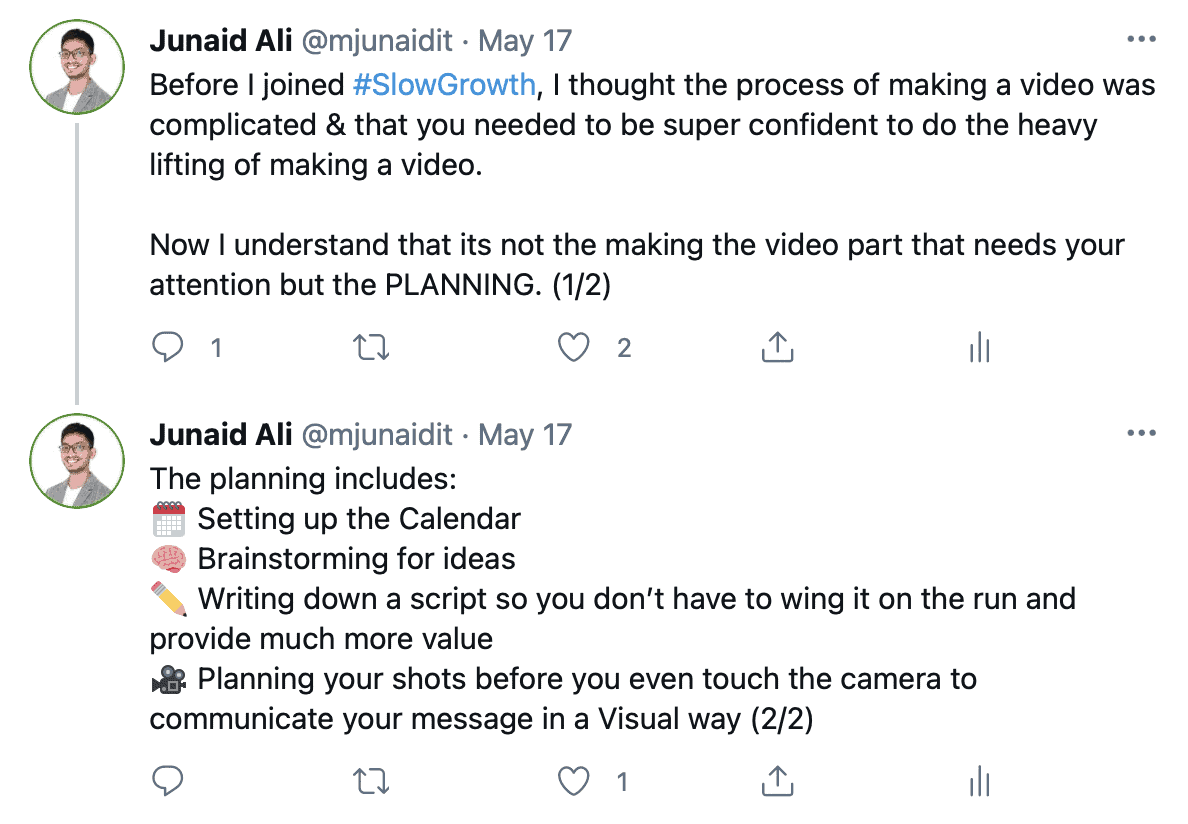1188x824 pixels.
Task: Open Junaid Ali's profile from first tweet name
Action: 221,41
